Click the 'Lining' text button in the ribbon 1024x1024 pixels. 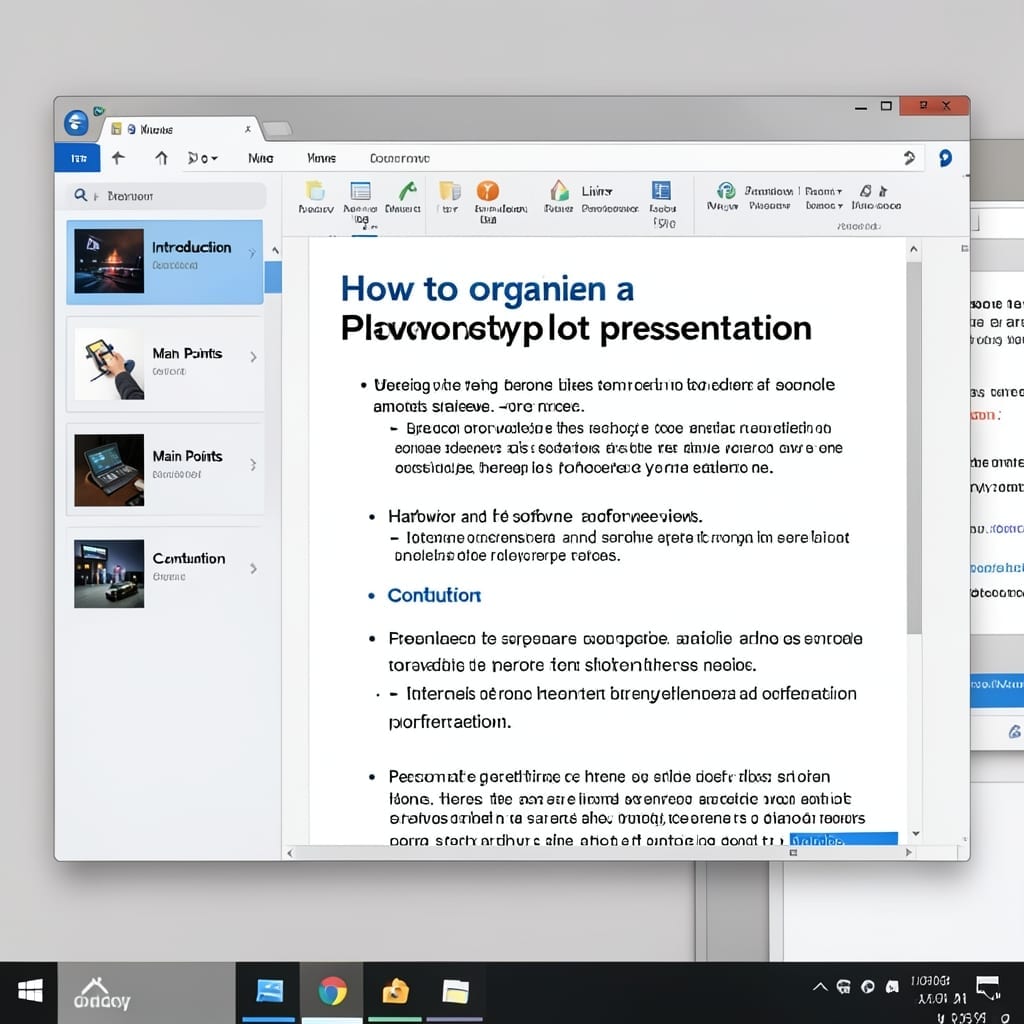tap(597, 191)
